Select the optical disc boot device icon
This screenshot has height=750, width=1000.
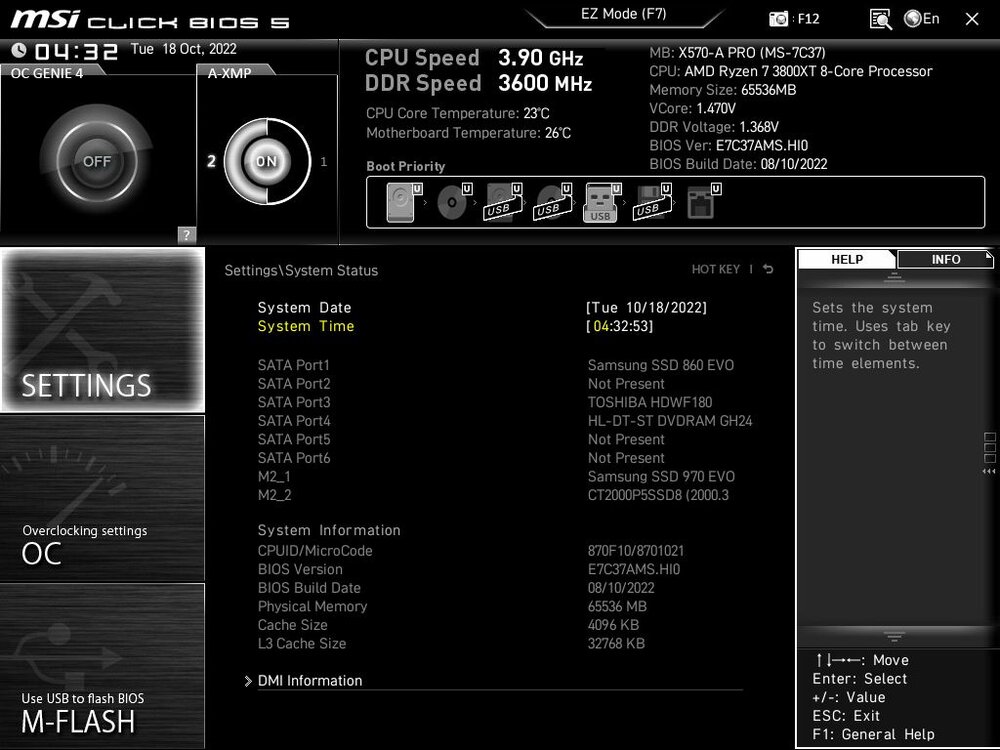452,203
